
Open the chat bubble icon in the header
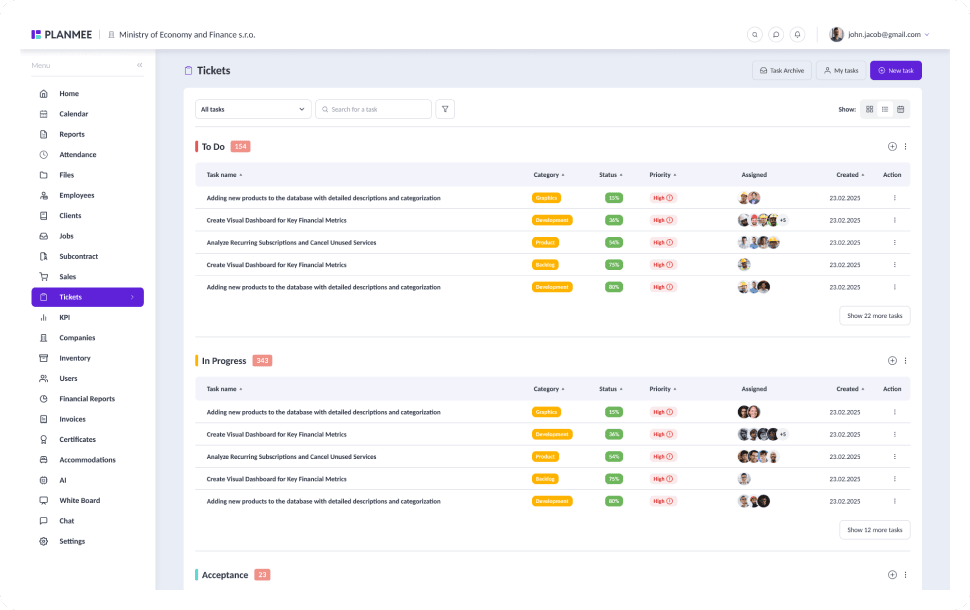776,35
